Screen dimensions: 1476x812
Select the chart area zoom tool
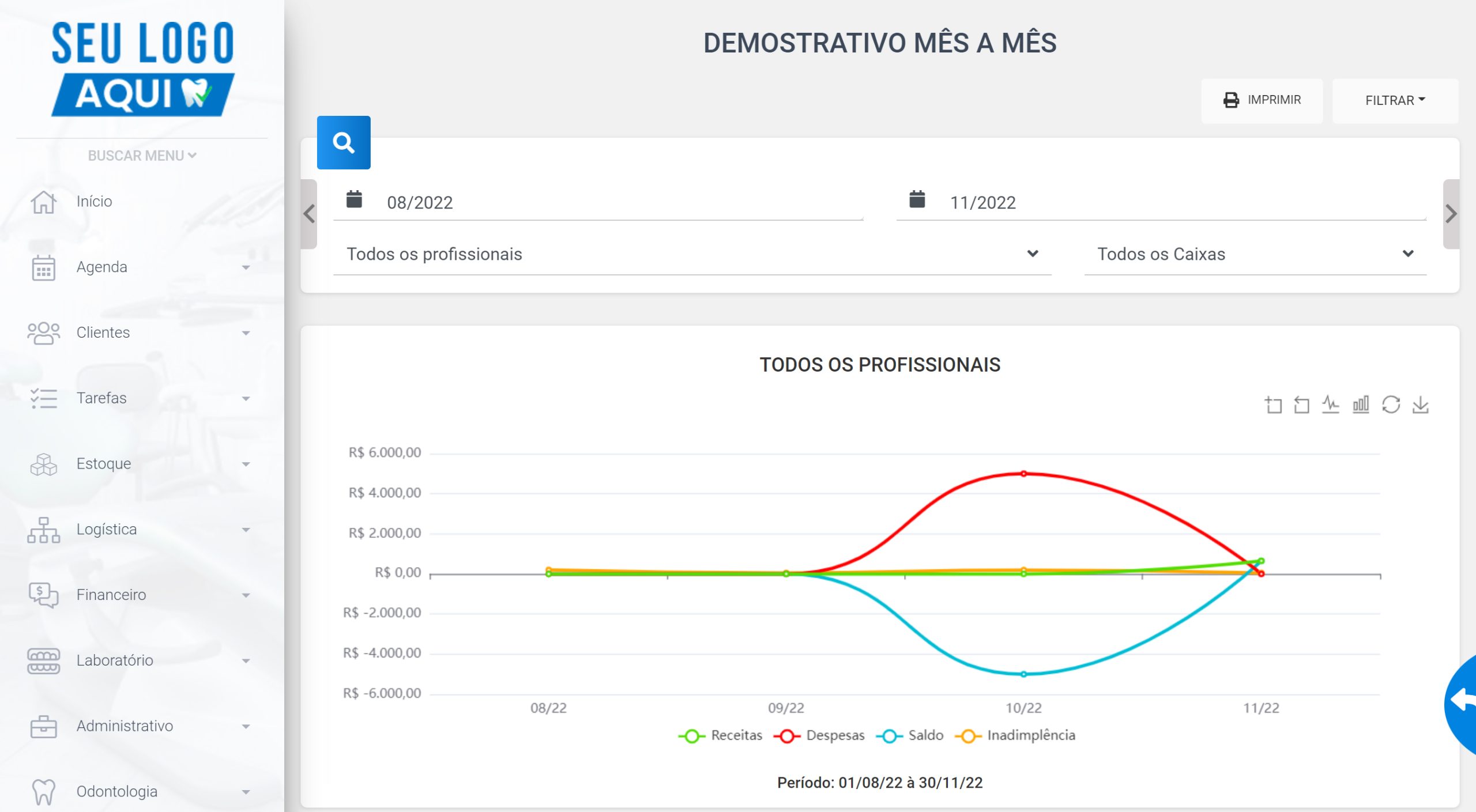pyautogui.click(x=1273, y=405)
